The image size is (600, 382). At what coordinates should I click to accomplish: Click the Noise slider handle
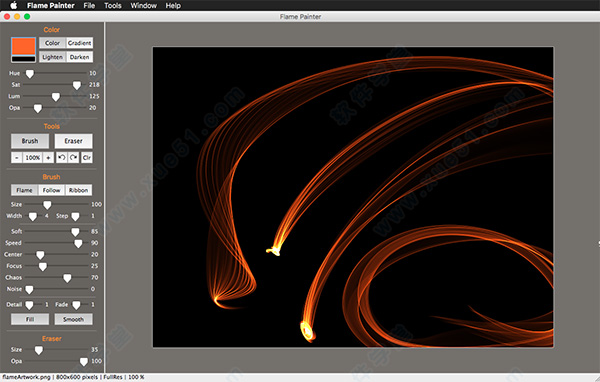click(29, 289)
